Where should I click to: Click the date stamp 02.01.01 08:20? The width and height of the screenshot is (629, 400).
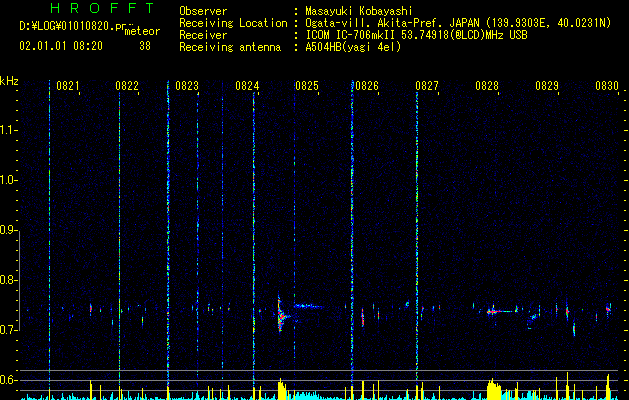pyautogui.click(x=61, y=46)
